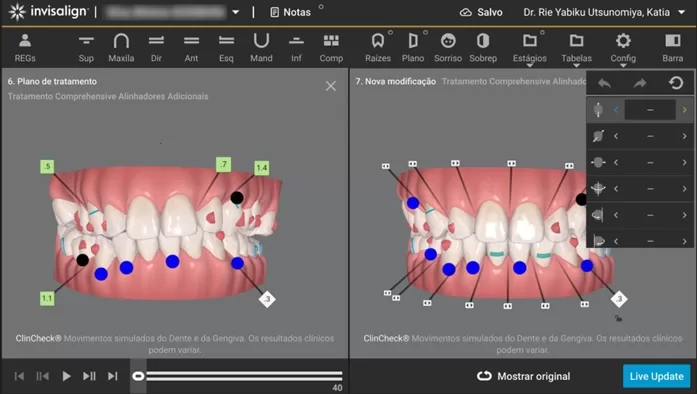Expand the Tabelas tables menu
This screenshot has width=697, height=394.
[x=577, y=49]
